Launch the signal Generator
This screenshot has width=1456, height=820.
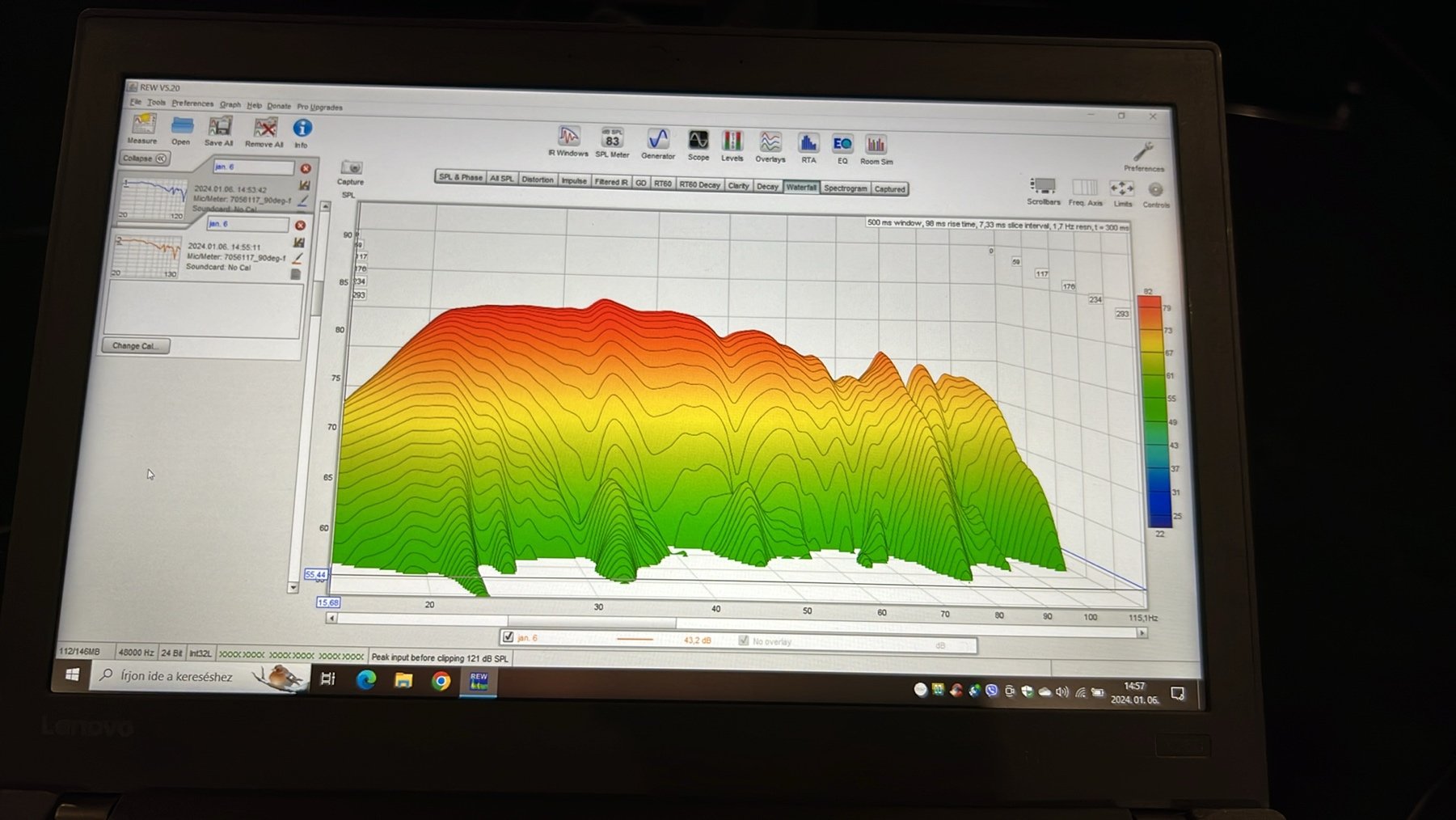click(658, 142)
